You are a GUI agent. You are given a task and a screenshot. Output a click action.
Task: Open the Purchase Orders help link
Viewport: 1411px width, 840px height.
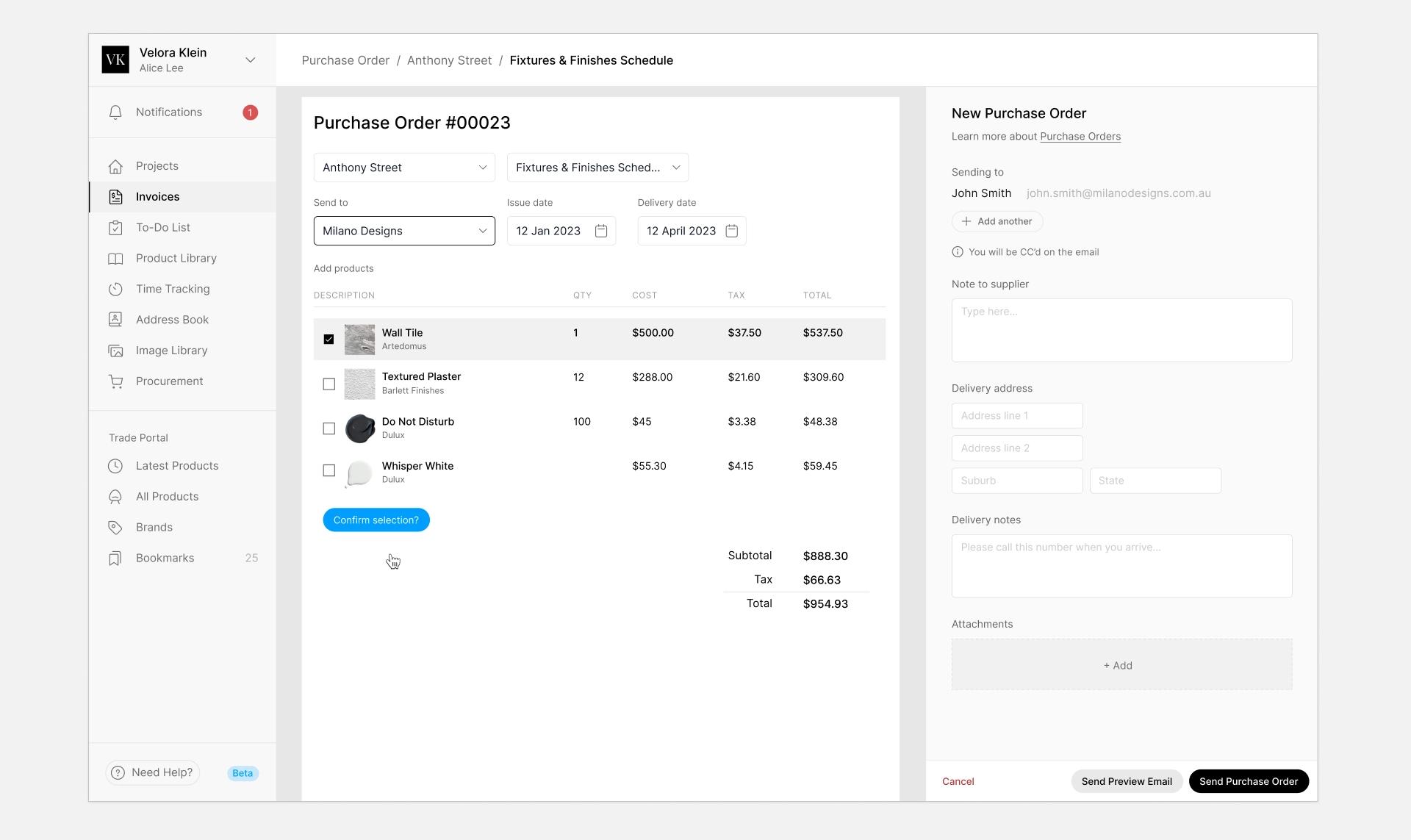pyautogui.click(x=1080, y=137)
